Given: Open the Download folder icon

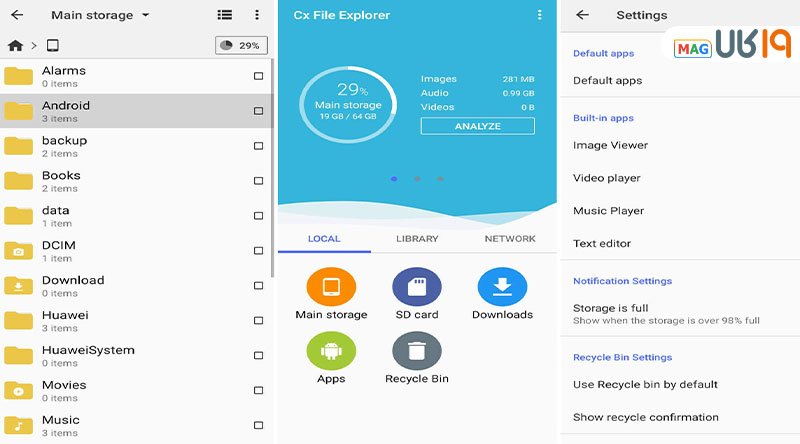Looking at the screenshot, I should (x=18, y=286).
